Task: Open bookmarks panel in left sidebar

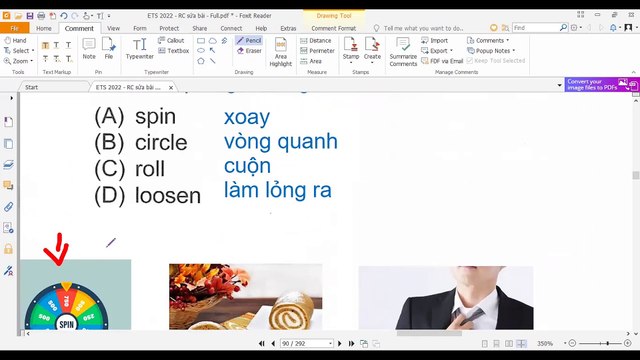Action: [8, 122]
